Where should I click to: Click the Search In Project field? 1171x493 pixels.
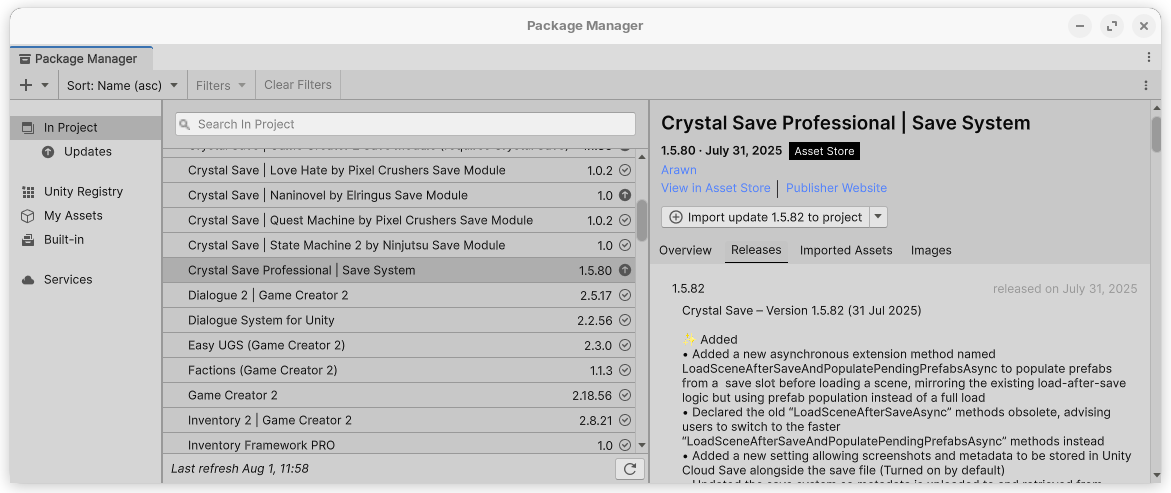coord(405,124)
